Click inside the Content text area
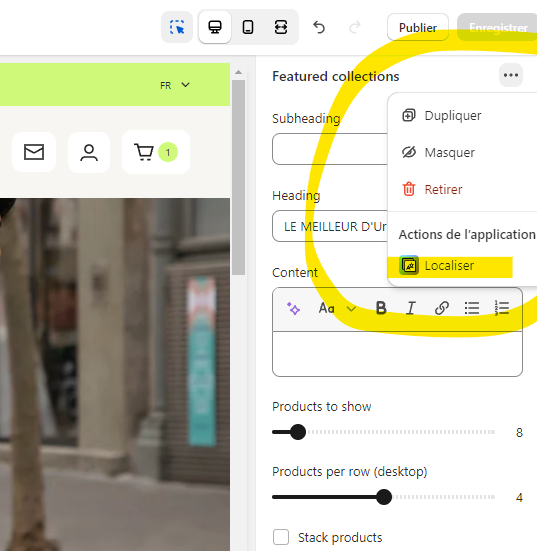 pyautogui.click(x=397, y=354)
